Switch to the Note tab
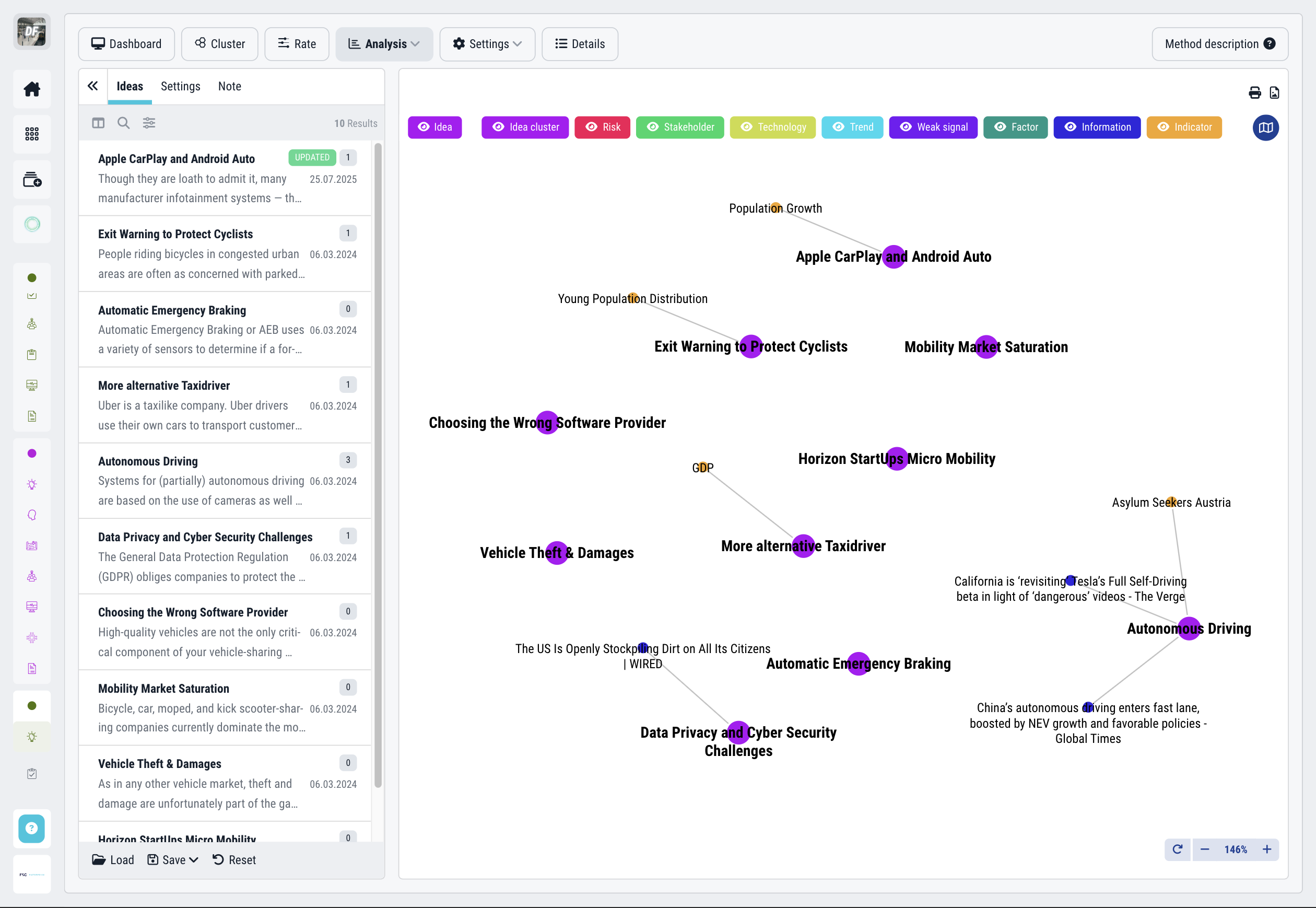The height and width of the screenshot is (908, 1316). (x=229, y=87)
